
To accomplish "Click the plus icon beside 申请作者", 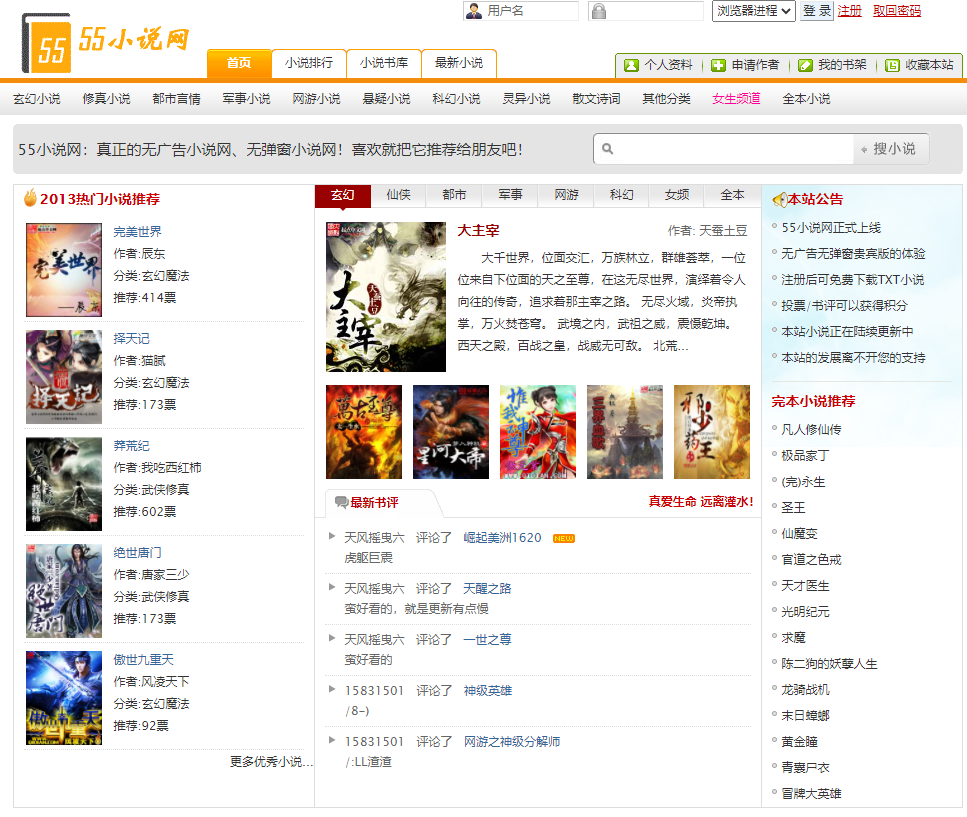I will (718, 65).
